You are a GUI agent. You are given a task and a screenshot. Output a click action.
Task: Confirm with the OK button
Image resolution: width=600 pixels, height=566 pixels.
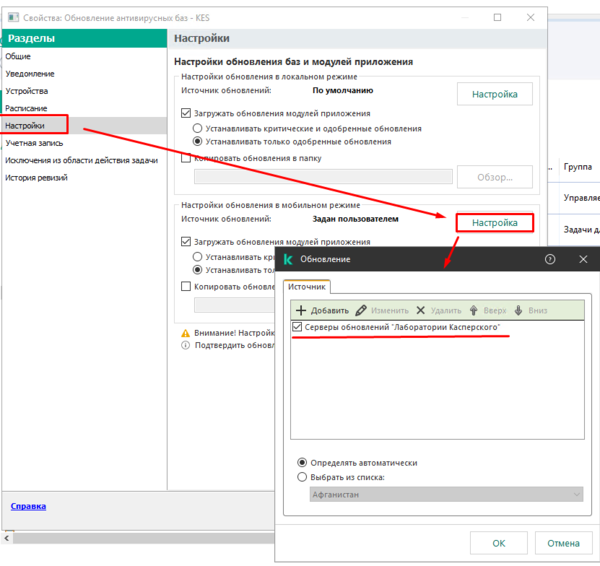499,543
